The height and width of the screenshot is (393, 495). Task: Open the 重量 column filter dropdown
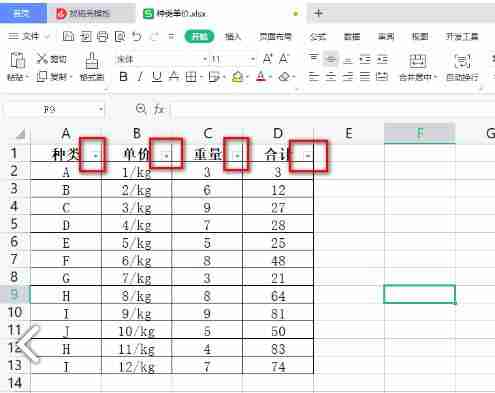[237, 155]
